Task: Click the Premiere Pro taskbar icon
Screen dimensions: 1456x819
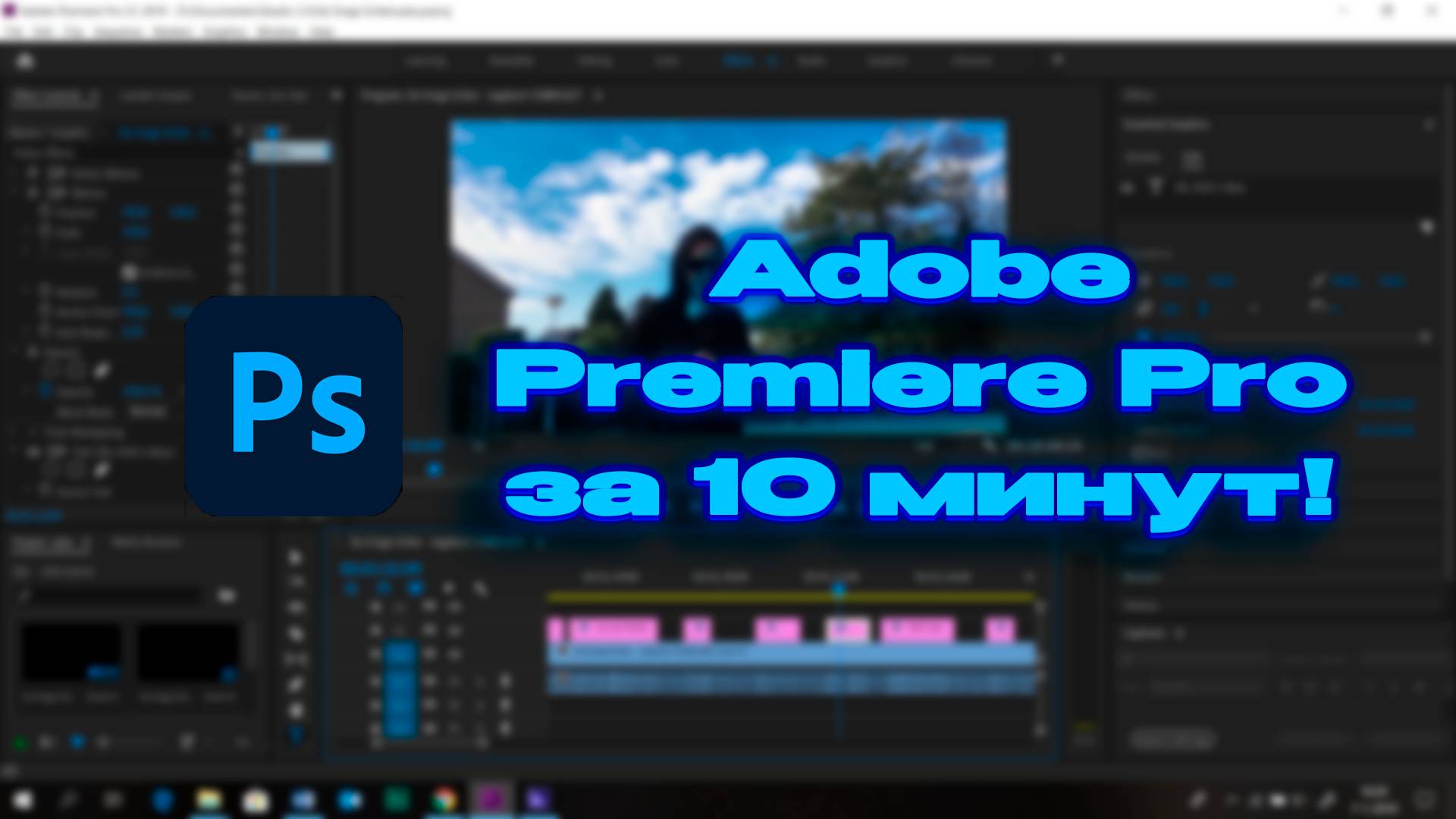Action: (x=491, y=799)
